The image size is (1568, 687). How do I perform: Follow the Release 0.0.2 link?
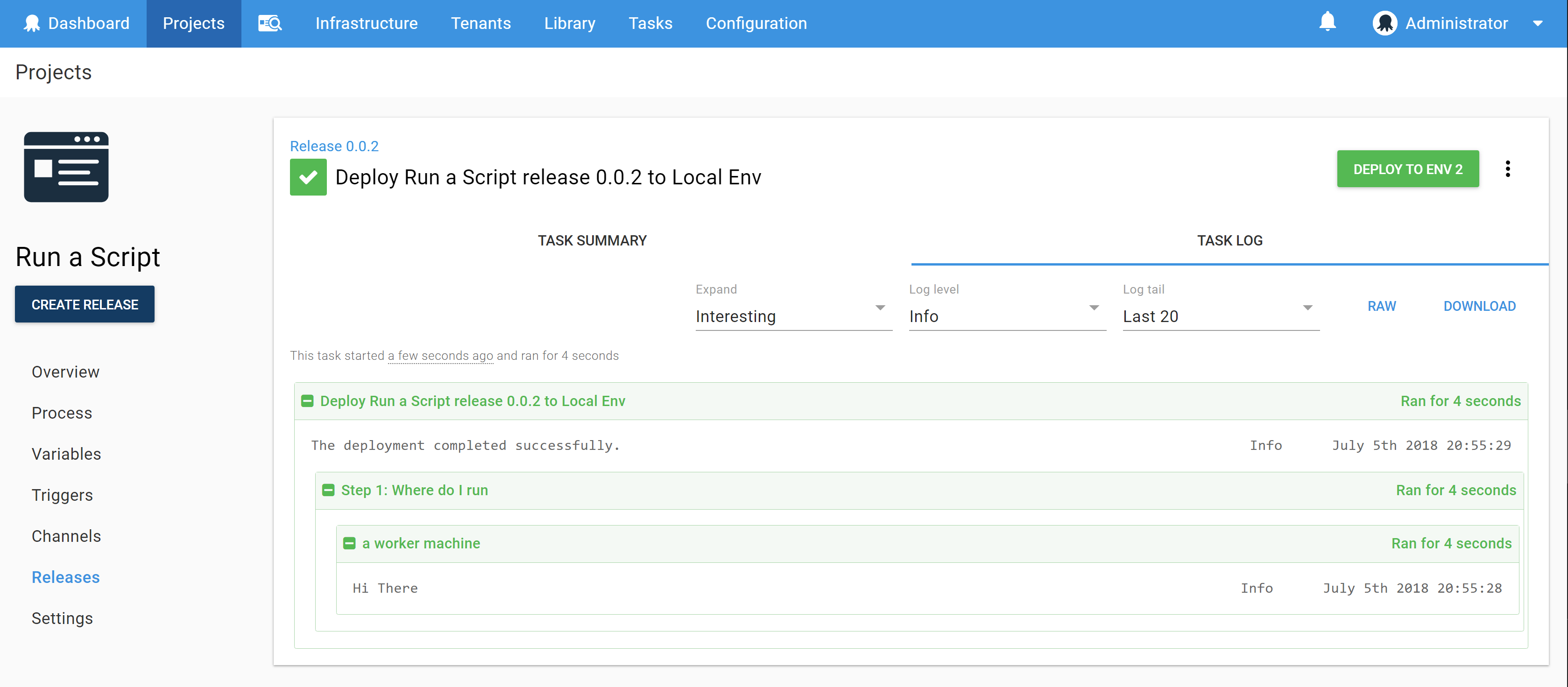[333, 146]
